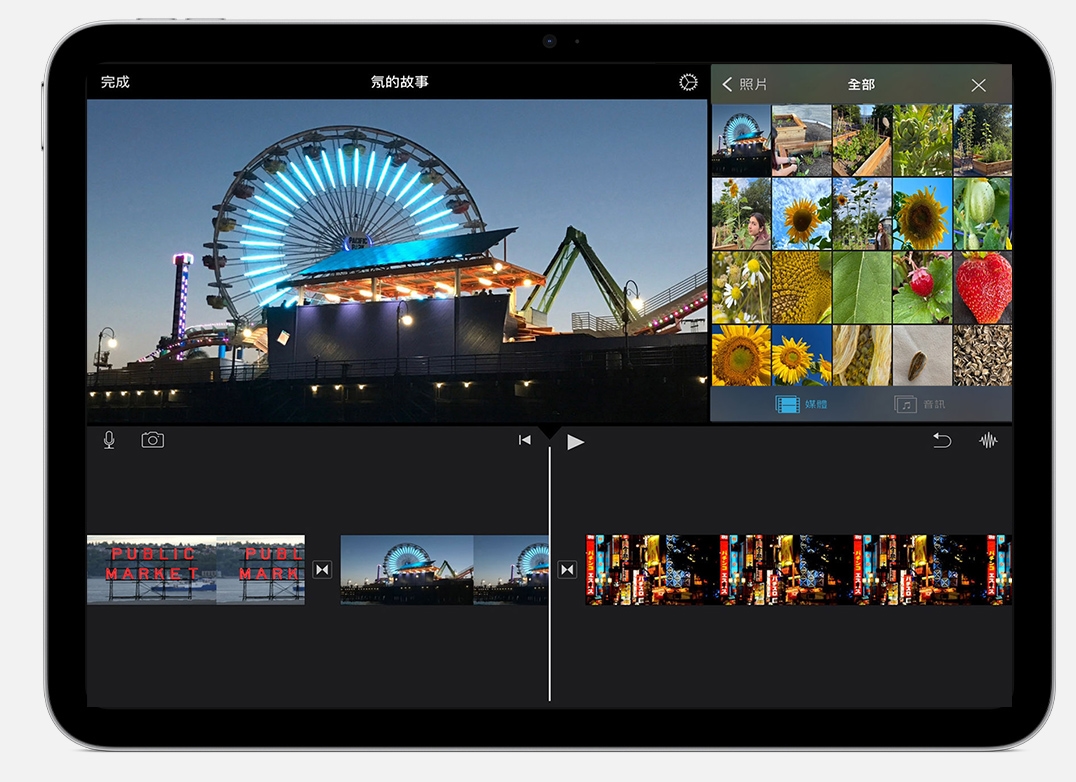Open project settings gear icon
Image resolution: width=1076 pixels, height=782 pixels.
click(x=688, y=83)
